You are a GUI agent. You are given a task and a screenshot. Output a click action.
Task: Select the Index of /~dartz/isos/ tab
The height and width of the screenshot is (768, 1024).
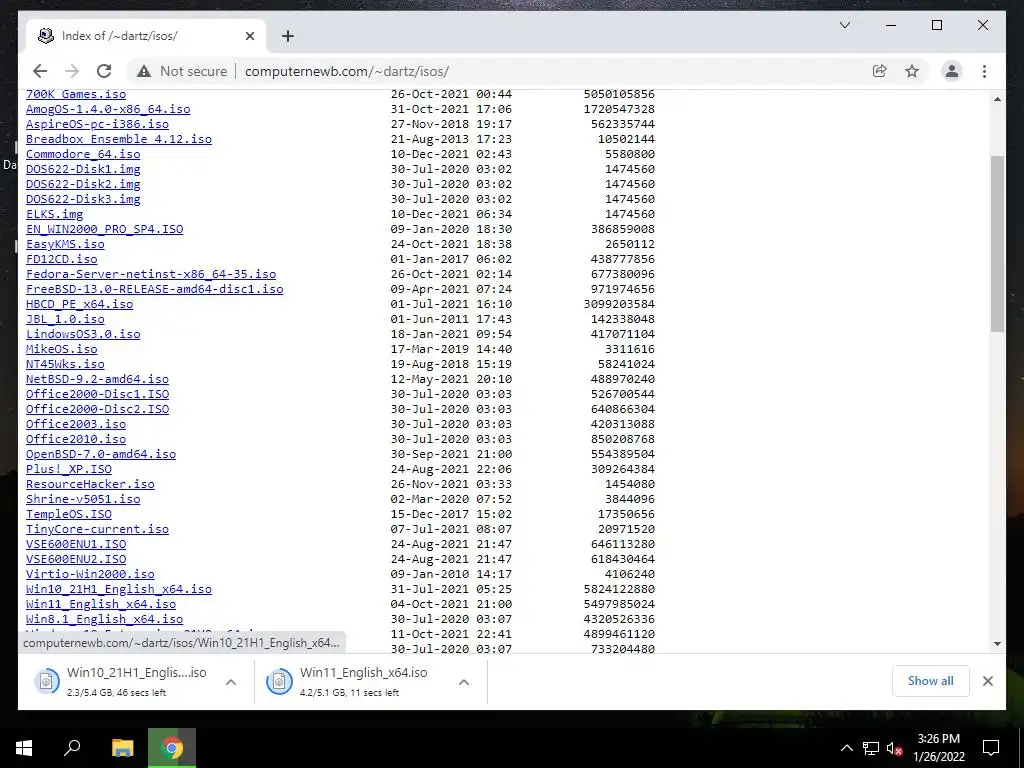click(x=146, y=36)
